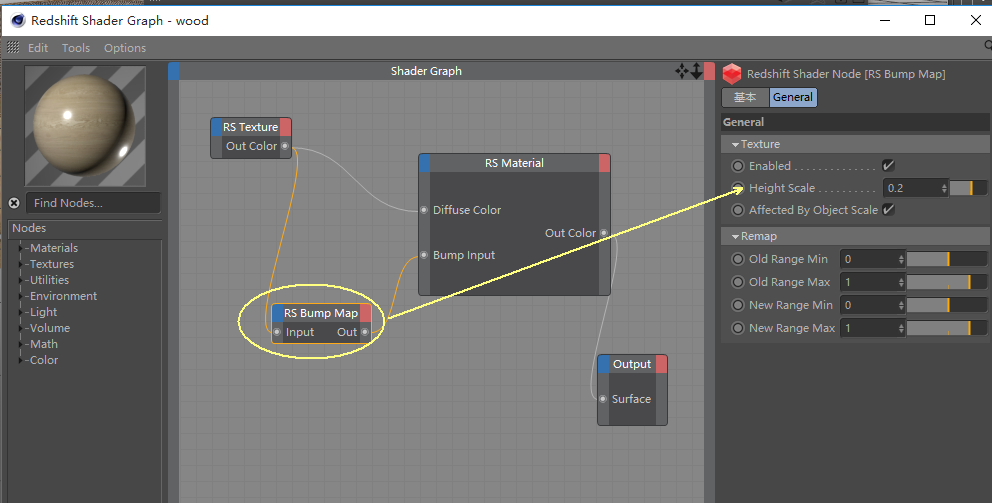Toggle the Enabled checkbox
This screenshot has width=992, height=503.
888,166
